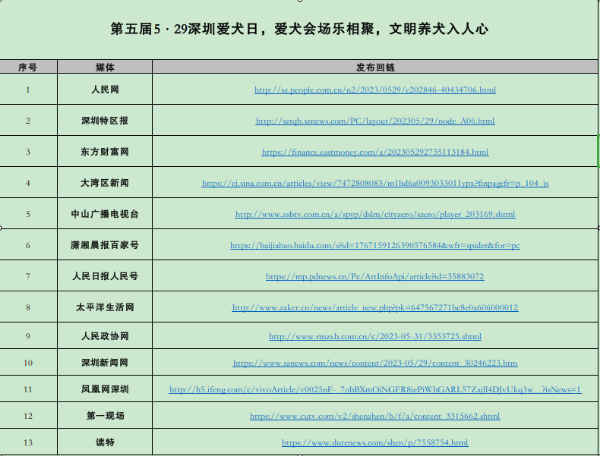
Task: Open the zaker.cn link for 太平洋生活网
Action: [x=375, y=308]
